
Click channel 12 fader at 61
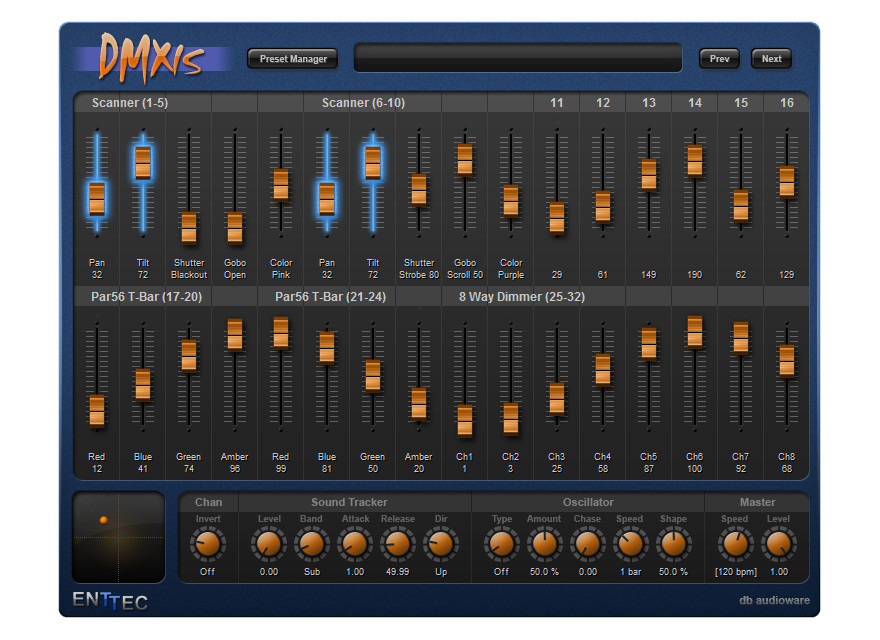[603, 207]
